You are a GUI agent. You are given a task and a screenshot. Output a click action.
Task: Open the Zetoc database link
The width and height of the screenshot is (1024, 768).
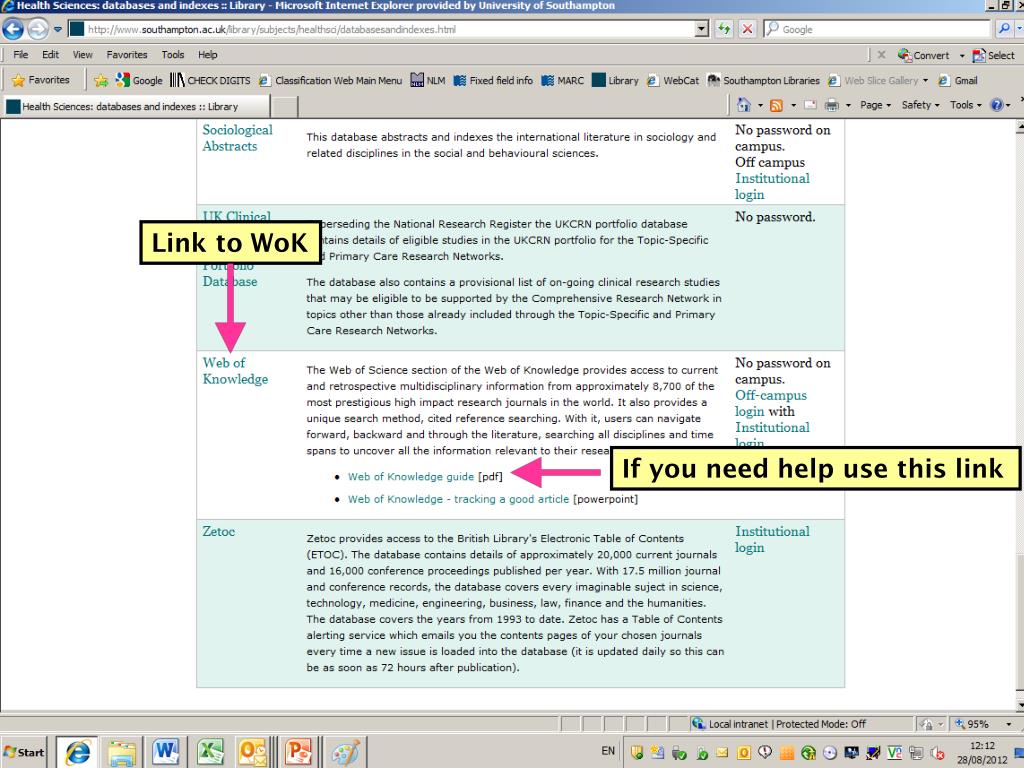(218, 531)
